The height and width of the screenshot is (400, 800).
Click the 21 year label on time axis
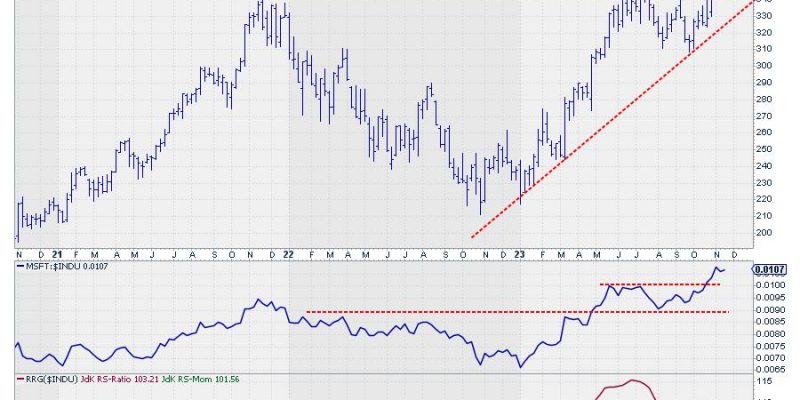57,254
